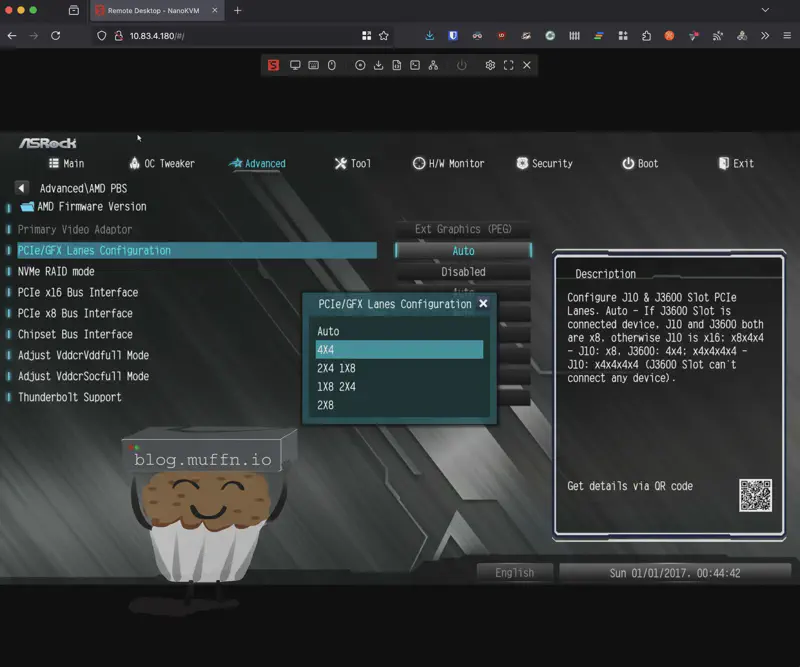
Task: Close the PCIe/GFX Lanes Configuration popup
Action: tap(483, 303)
